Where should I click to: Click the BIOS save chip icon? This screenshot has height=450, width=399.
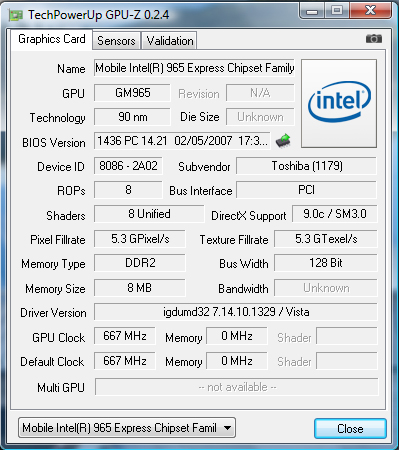(283, 141)
